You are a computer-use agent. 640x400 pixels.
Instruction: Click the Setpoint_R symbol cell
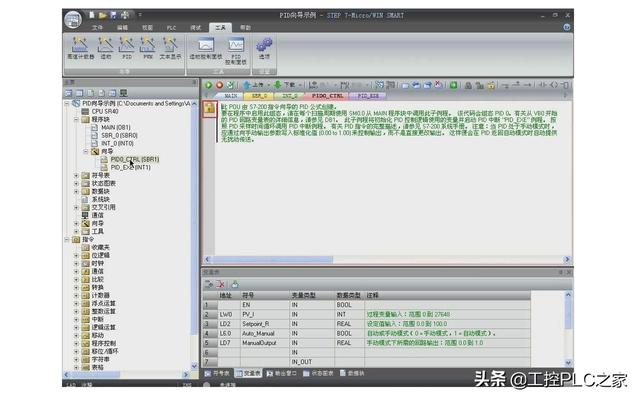pos(264,324)
